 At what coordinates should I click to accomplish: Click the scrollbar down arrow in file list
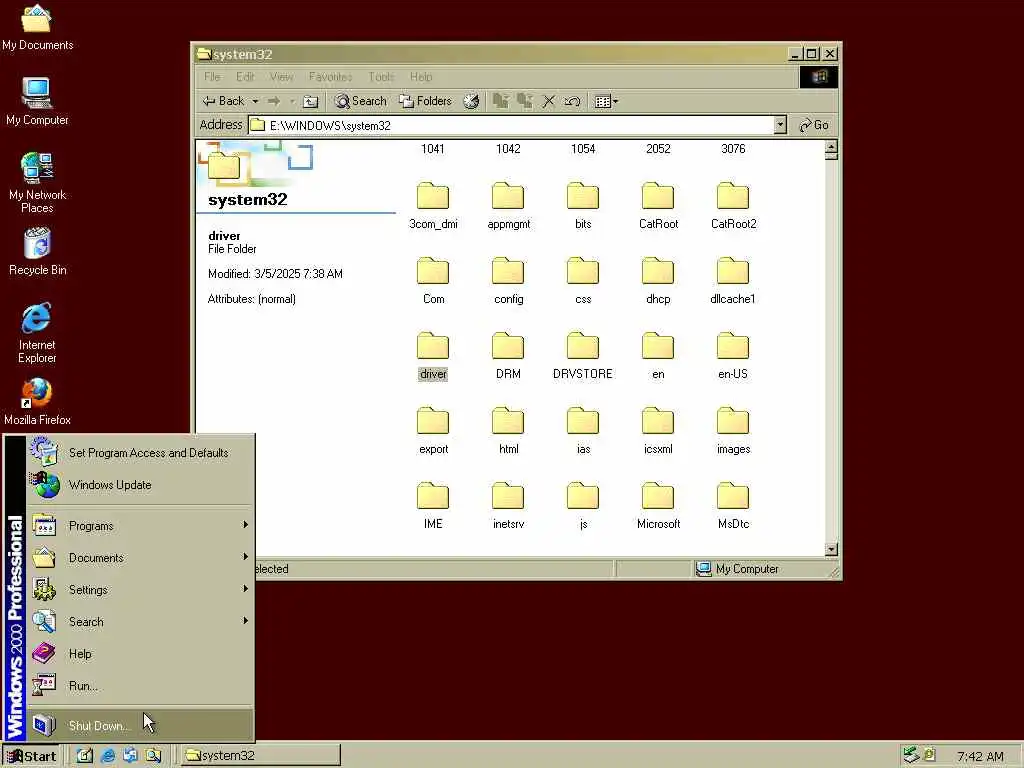(831, 549)
